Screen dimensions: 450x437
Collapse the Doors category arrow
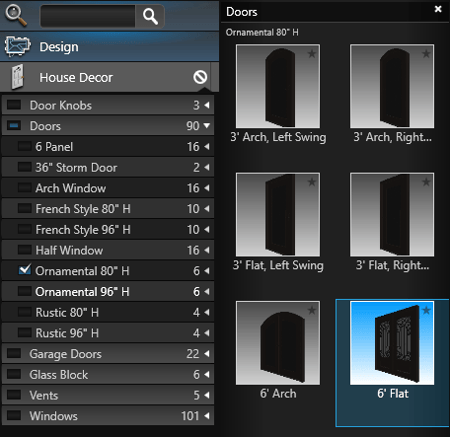point(207,126)
